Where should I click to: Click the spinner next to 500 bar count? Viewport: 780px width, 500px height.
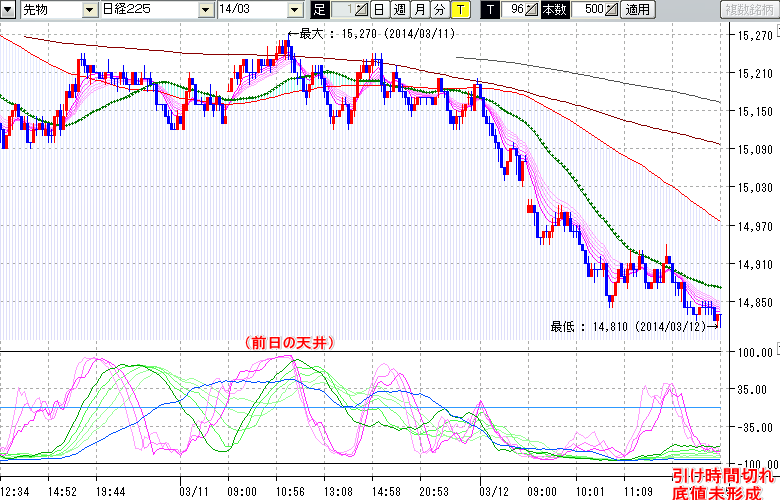click(x=612, y=10)
